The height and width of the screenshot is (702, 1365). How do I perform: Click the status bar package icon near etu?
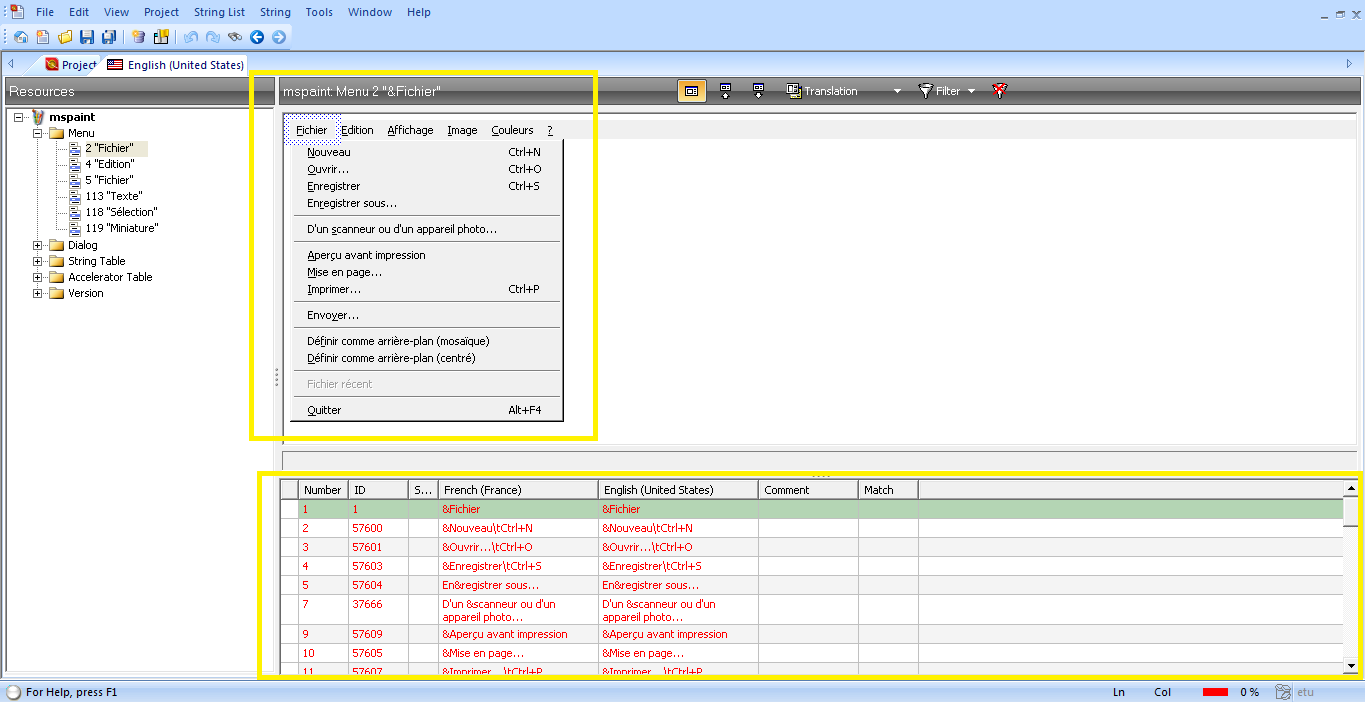pyautogui.click(x=1282, y=691)
